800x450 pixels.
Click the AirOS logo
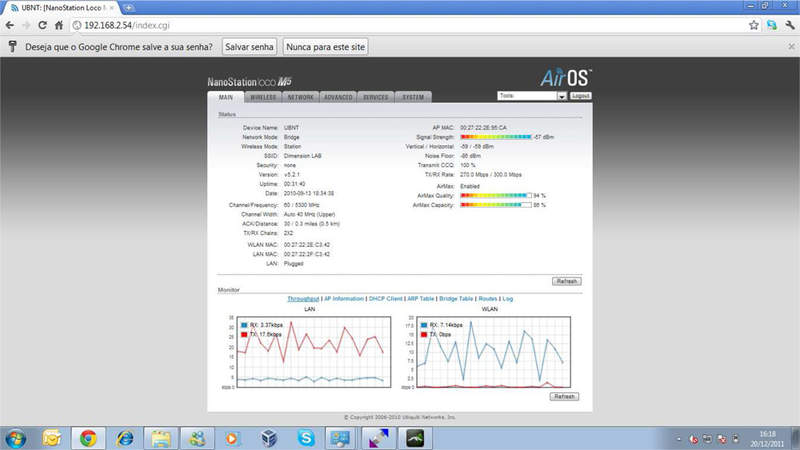coord(565,78)
